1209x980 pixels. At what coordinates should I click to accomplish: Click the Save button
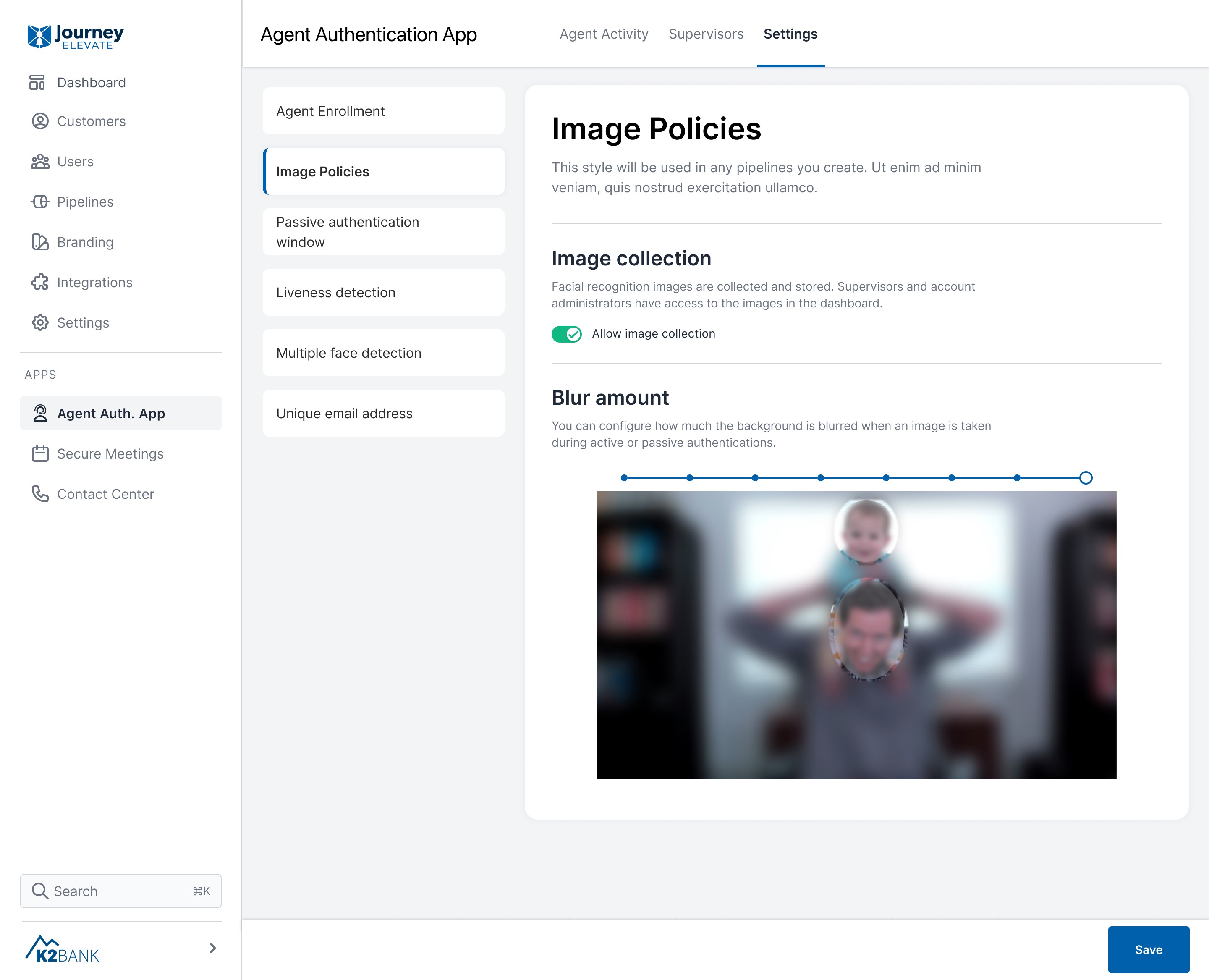click(1148, 949)
